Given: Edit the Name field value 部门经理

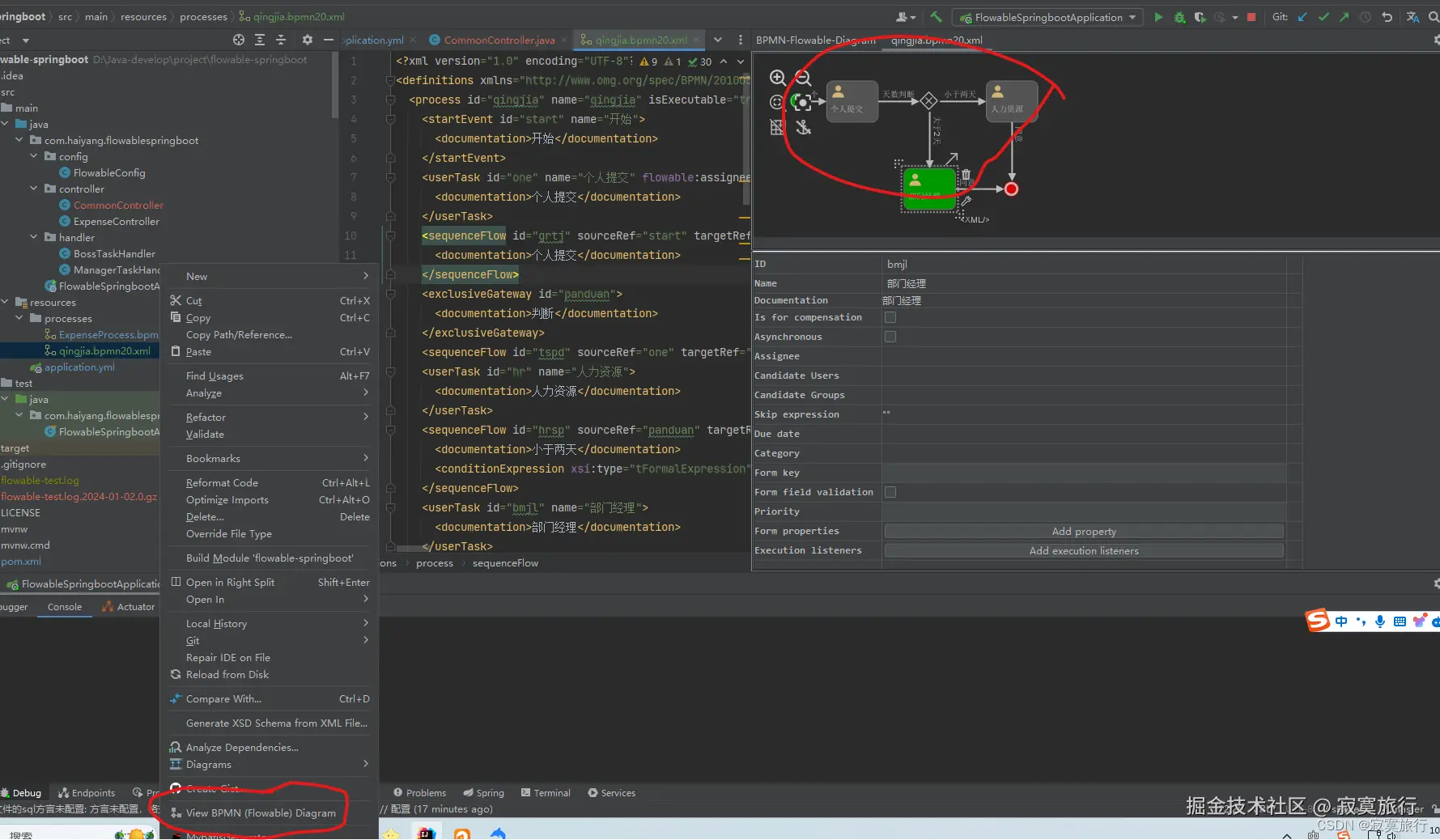Looking at the screenshot, I should (x=1084, y=283).
